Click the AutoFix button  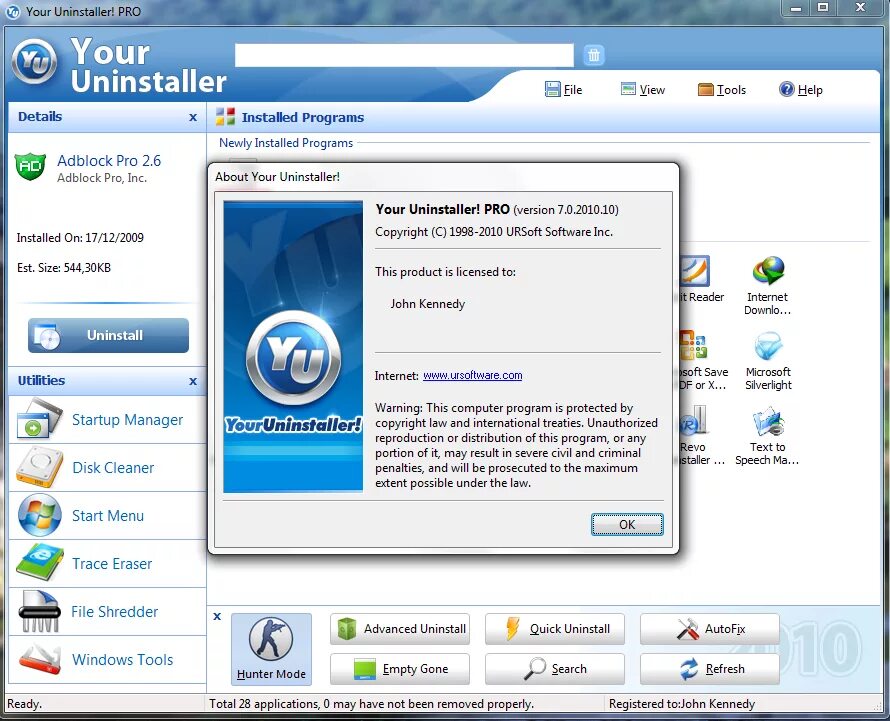coord(710,629)
